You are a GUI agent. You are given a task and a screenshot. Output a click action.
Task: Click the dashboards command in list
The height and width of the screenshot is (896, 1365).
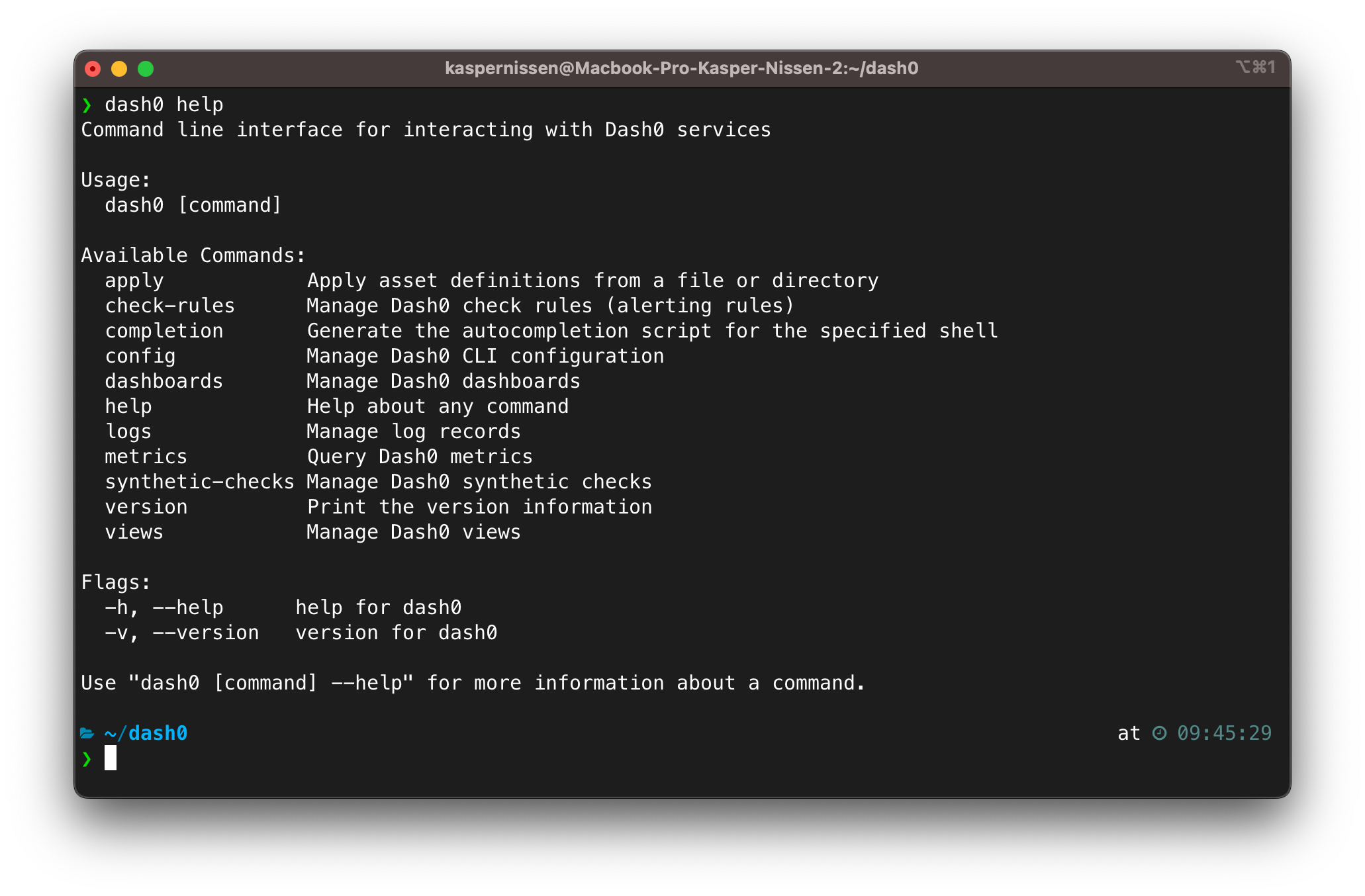[x=164, y=381]
